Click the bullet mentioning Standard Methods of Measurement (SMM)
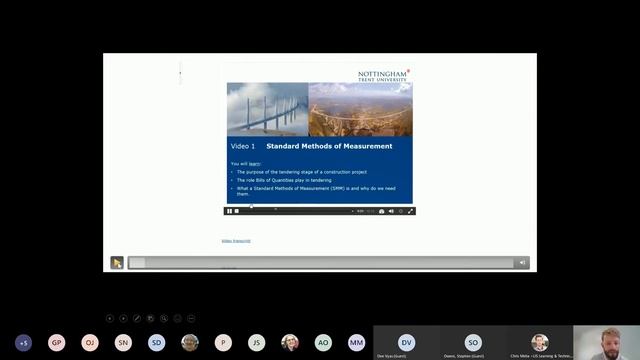The height and width of the screenshot is (360, 640). click(316, 191)
